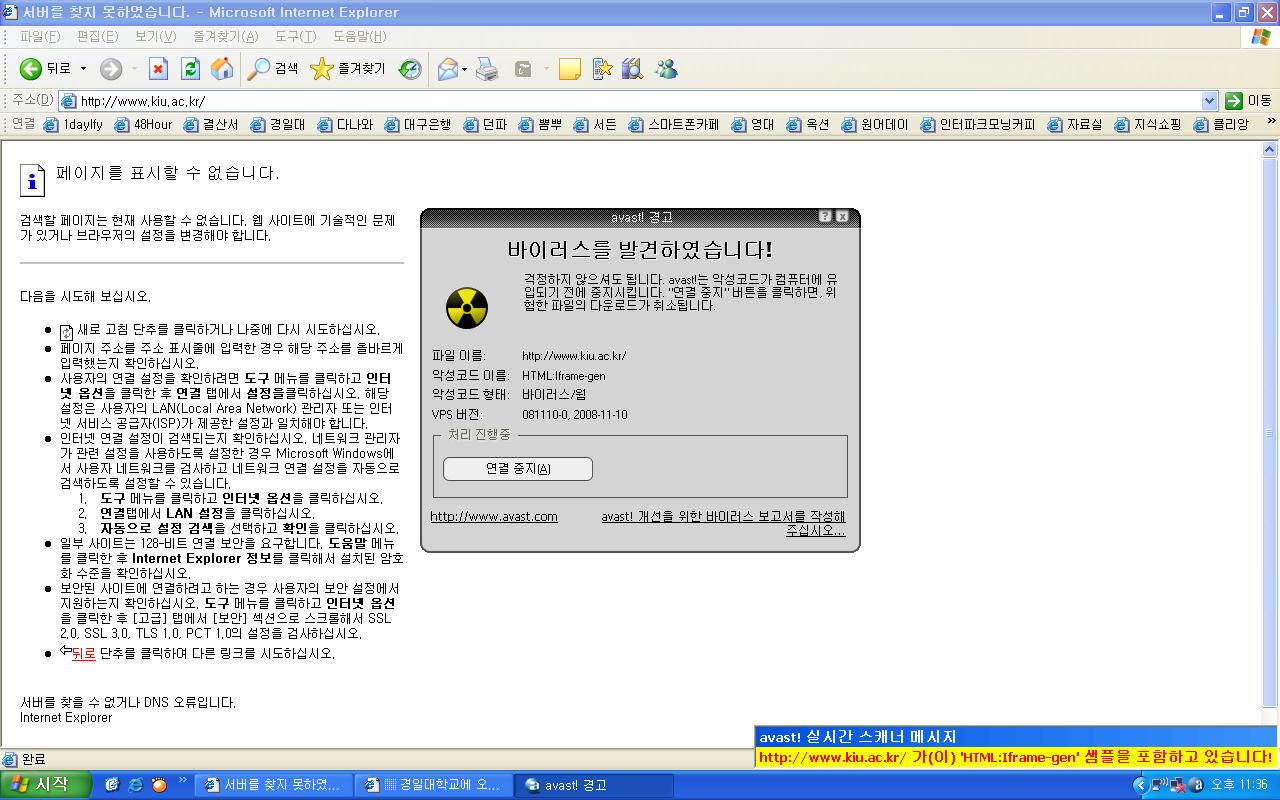This screenshot has width=1280, height=800.
Task: Expand the links bar overflow chevron
Action: pos(1271,123)
